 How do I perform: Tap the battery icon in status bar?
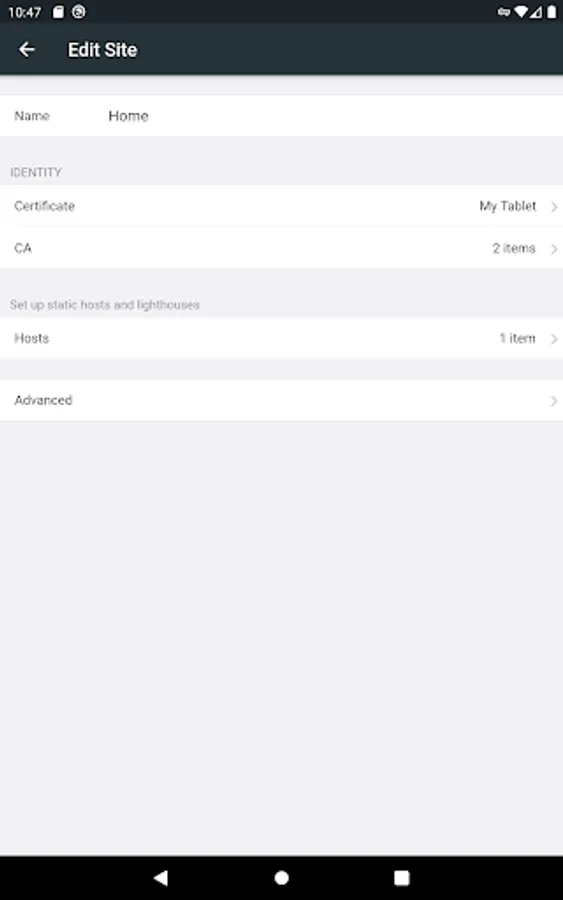(552, 11)
